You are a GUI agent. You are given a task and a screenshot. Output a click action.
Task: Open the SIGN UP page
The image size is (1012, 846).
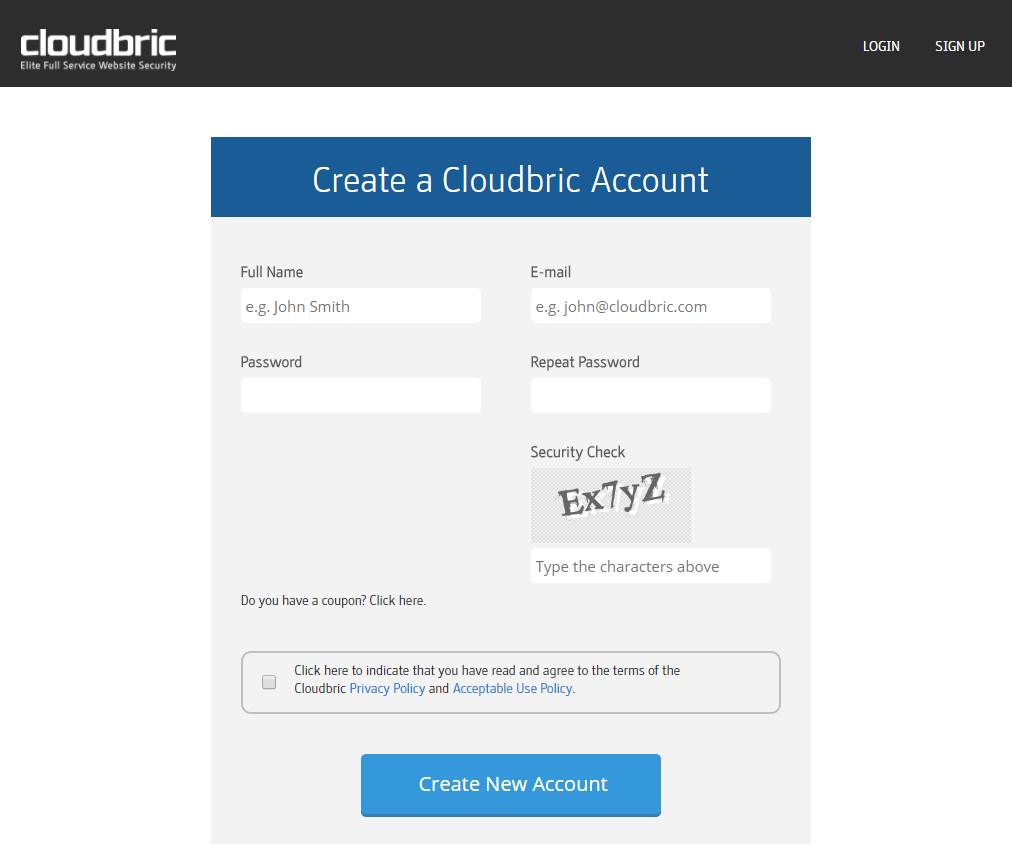[960, 46]
